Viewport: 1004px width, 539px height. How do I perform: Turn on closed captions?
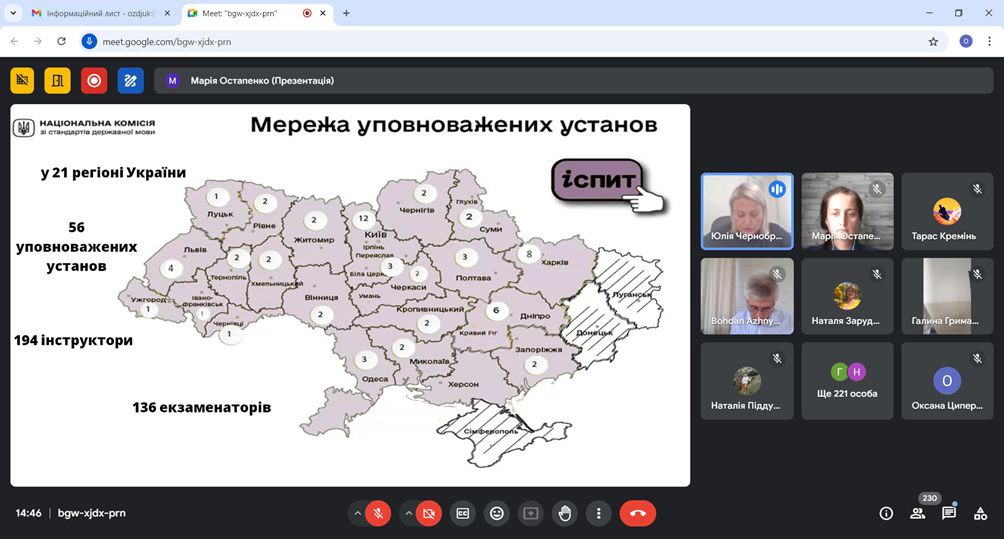point(462,513)
